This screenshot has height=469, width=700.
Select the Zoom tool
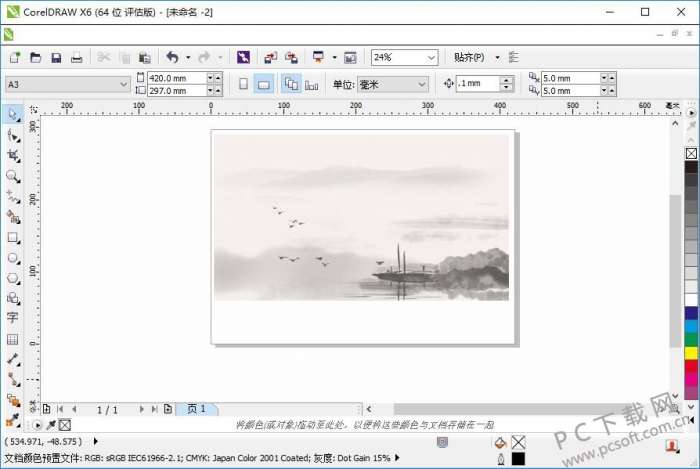tap(13, 176)
